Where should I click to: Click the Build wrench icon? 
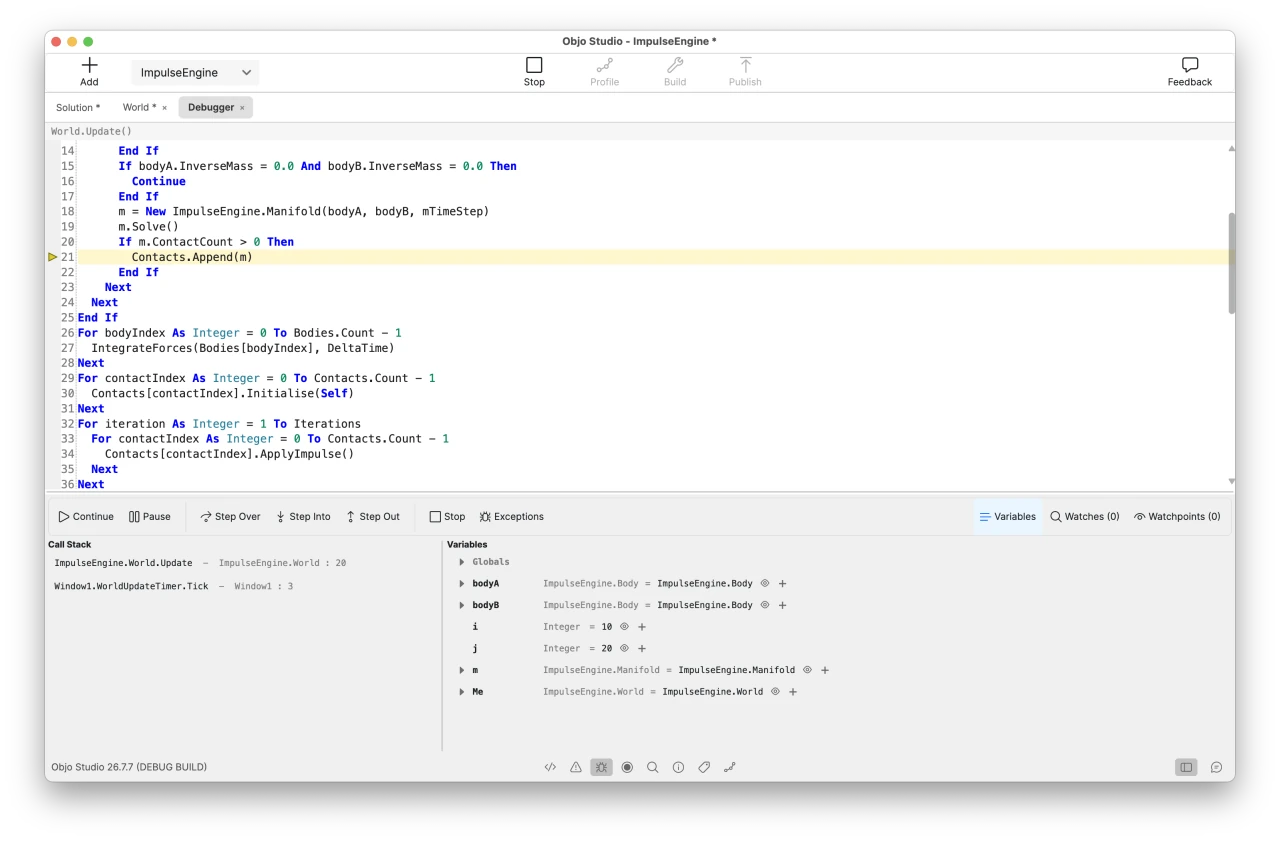click(675, 65)
